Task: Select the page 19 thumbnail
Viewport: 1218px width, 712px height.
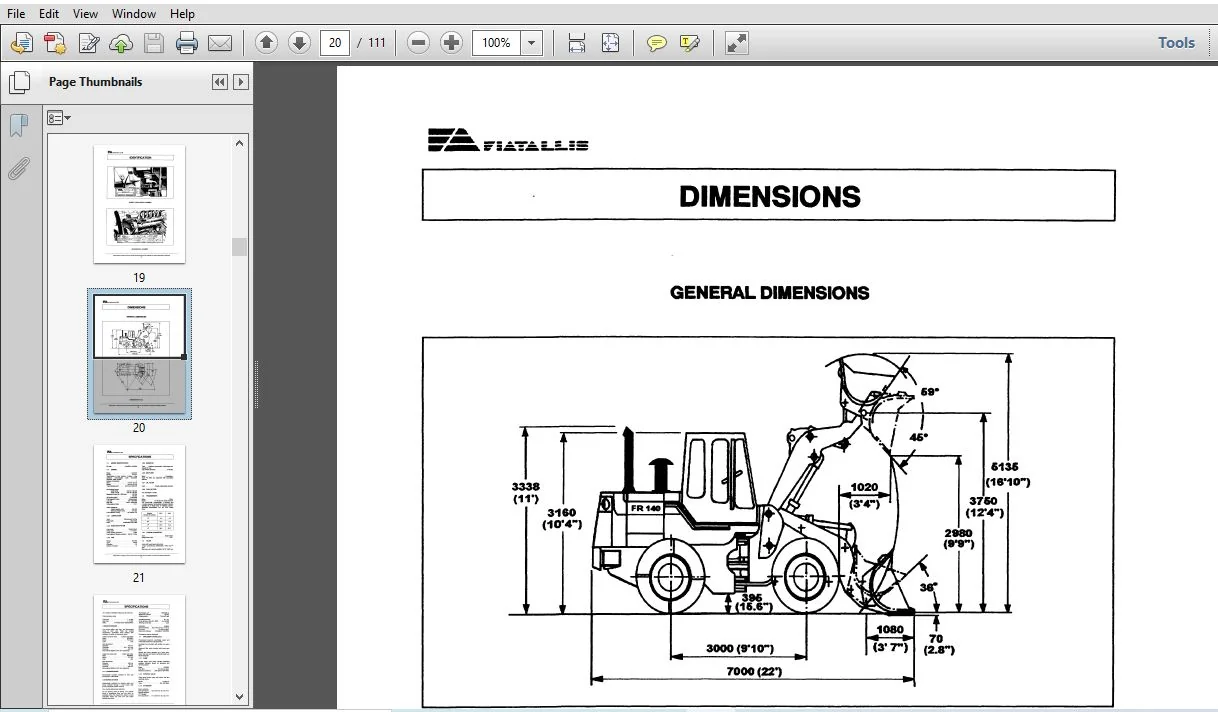Action: (139, 204)
